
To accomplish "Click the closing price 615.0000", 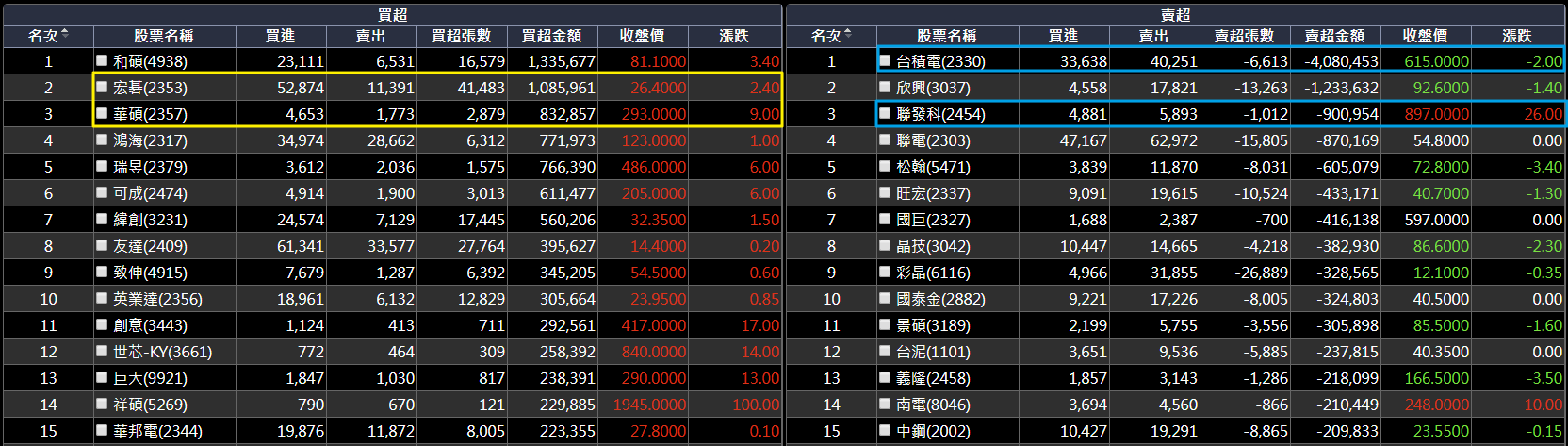I will (x=1437, y=61).
